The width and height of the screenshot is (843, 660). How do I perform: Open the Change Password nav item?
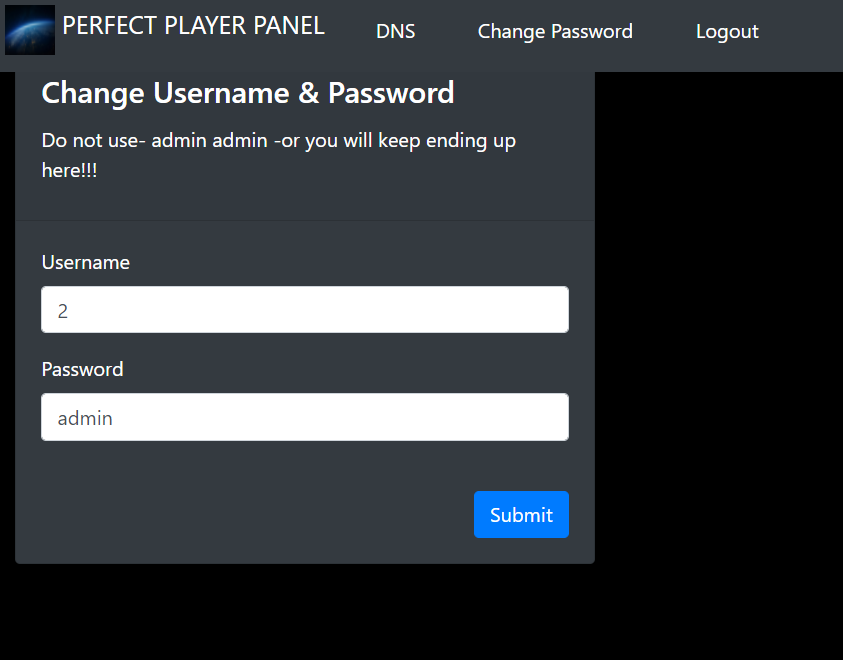(x=555, y=32)
